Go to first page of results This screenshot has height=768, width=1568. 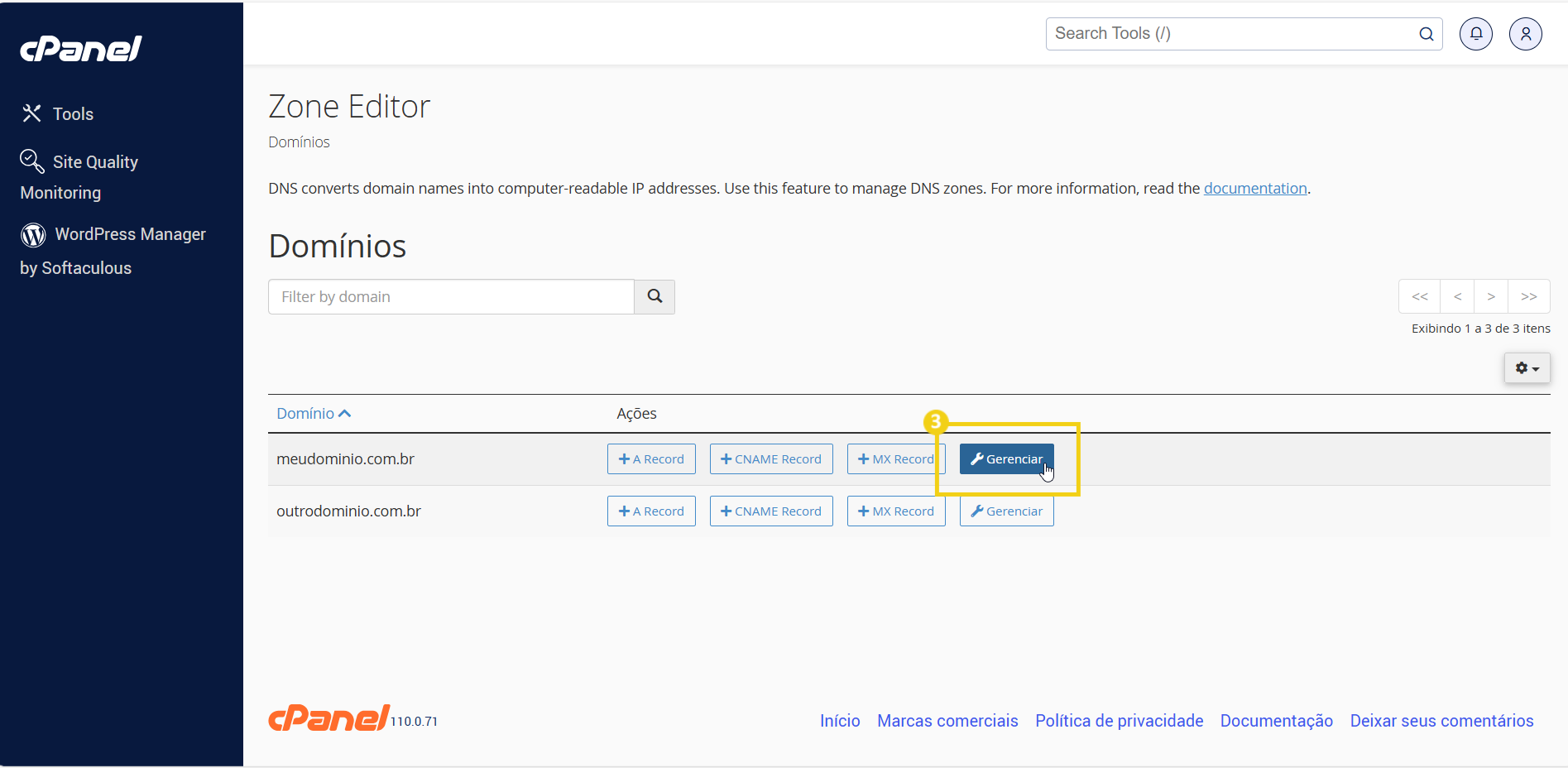[1420, 296]
